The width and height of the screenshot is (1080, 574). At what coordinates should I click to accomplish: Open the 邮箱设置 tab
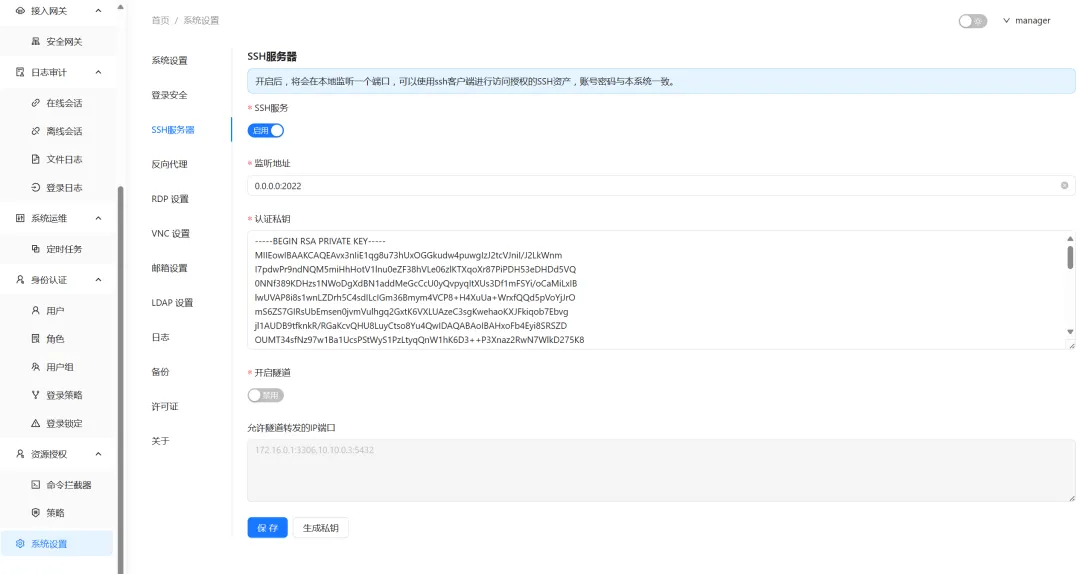pyautogui.click(x=169, y=268)
